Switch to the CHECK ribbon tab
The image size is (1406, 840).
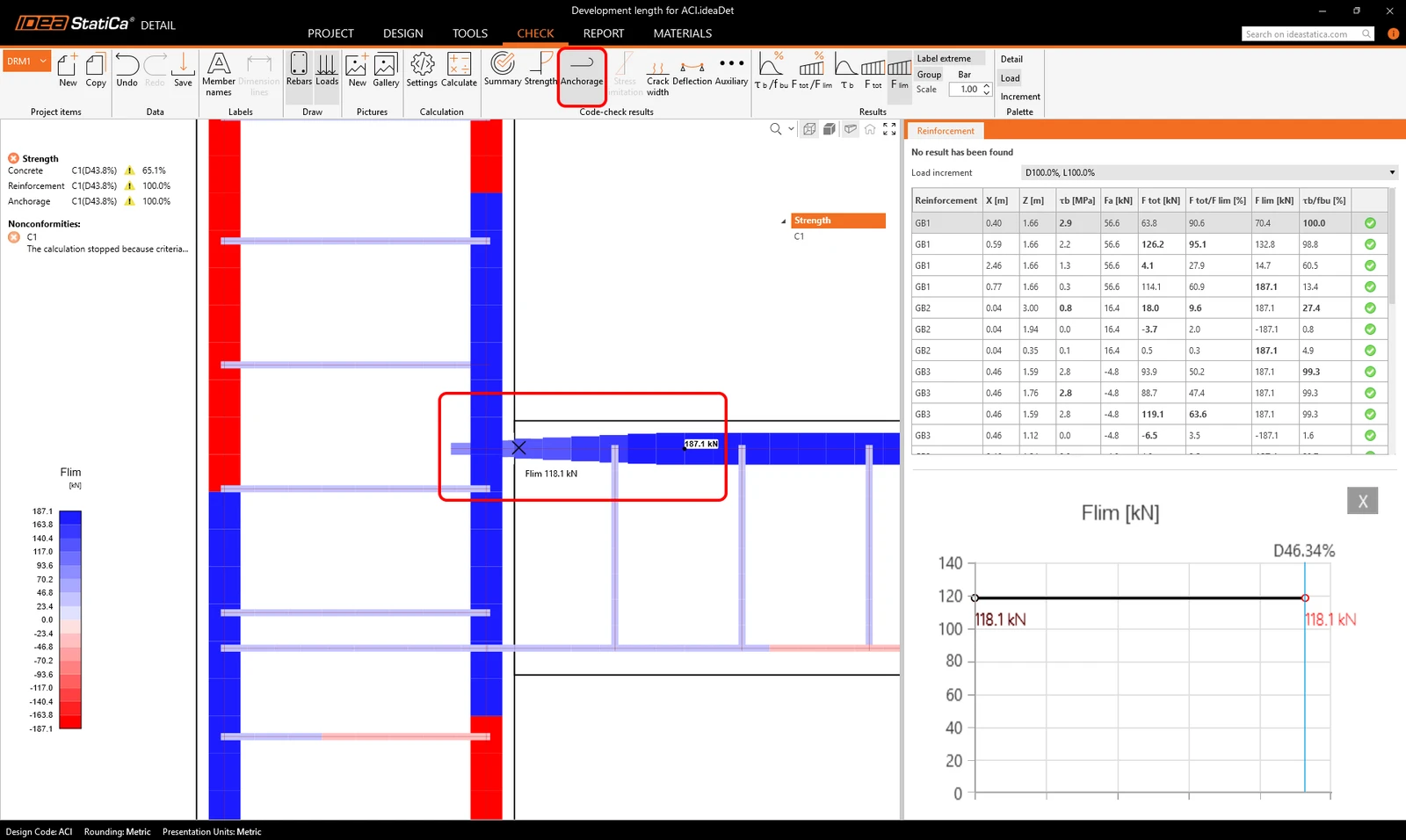click(x=535, y=33)
